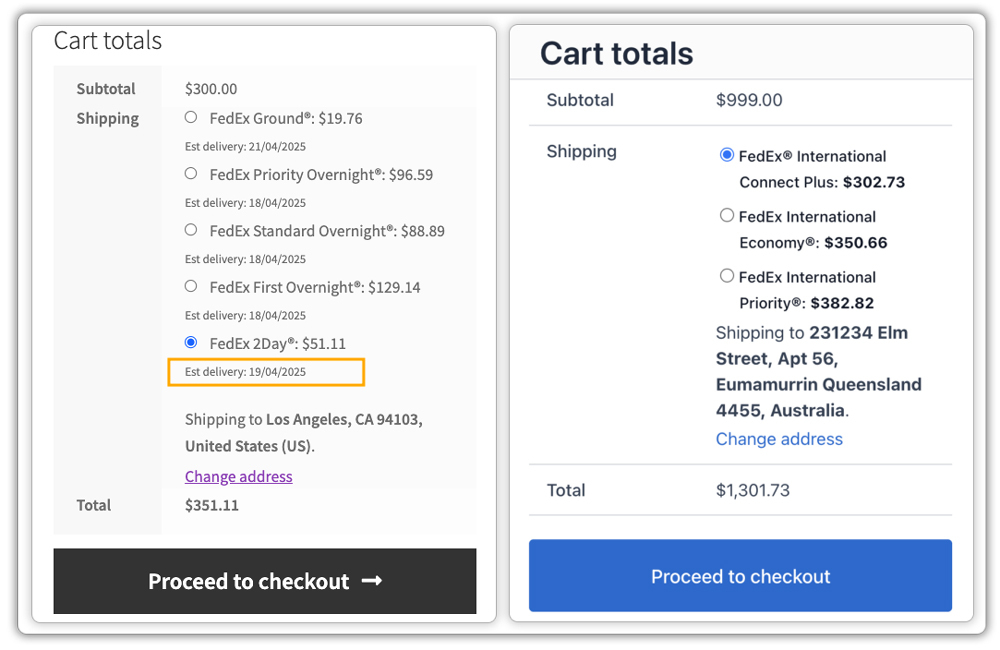Click the $351.11 total amount
Screen dimensions: 1000x650
click(x=211, y=505)
